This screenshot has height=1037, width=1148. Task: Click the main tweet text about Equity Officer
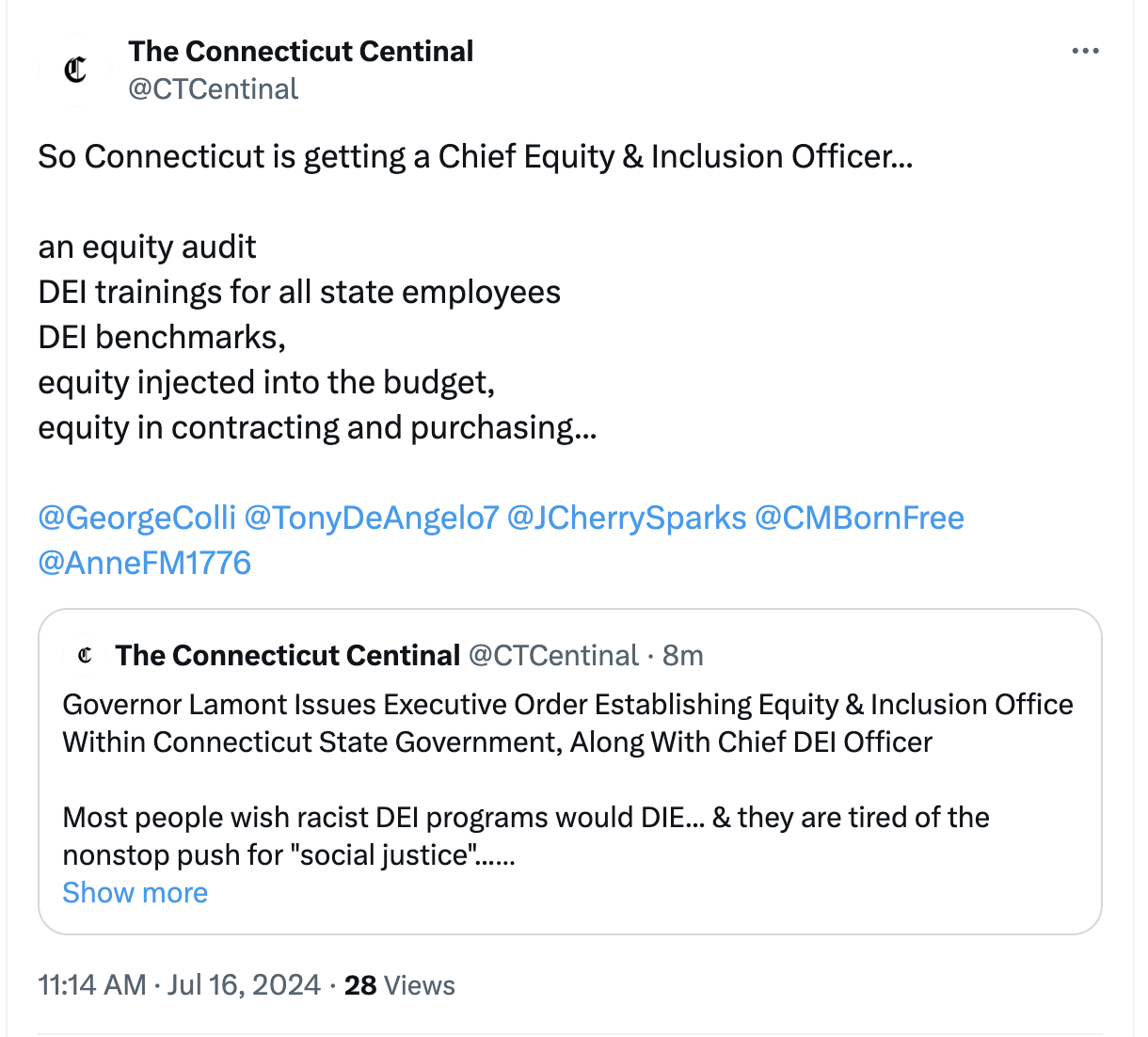(x=475, y=156)
